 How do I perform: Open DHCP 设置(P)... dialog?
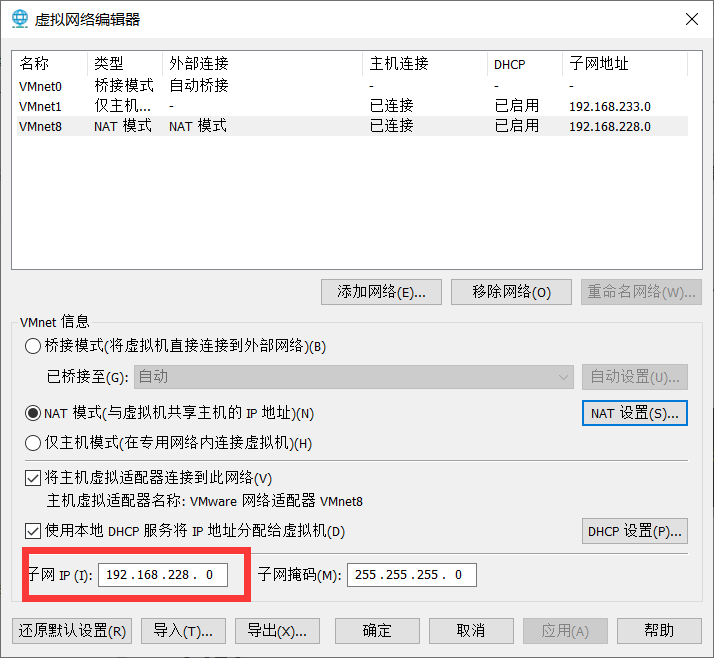pos(635,531)
